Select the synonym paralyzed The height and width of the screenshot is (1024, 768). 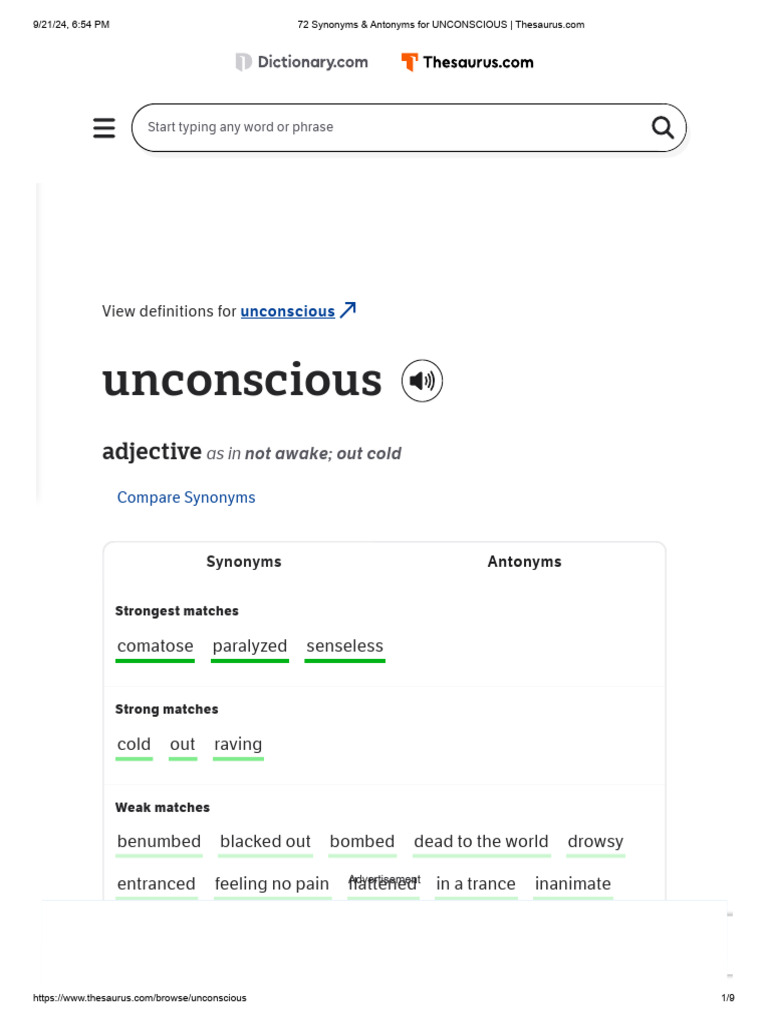[250, 646]
